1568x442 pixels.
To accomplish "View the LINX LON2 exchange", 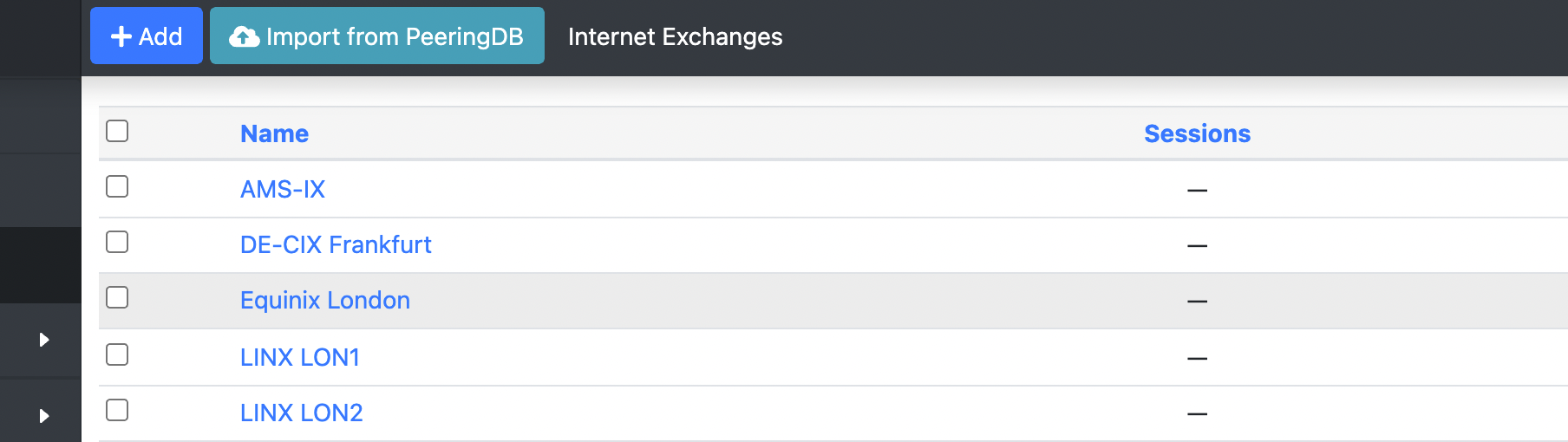I will (302, 413).
